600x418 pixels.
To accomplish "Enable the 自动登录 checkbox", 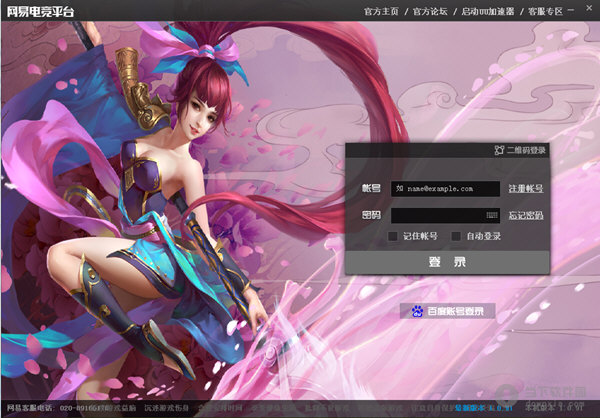I will coord(456,236).
